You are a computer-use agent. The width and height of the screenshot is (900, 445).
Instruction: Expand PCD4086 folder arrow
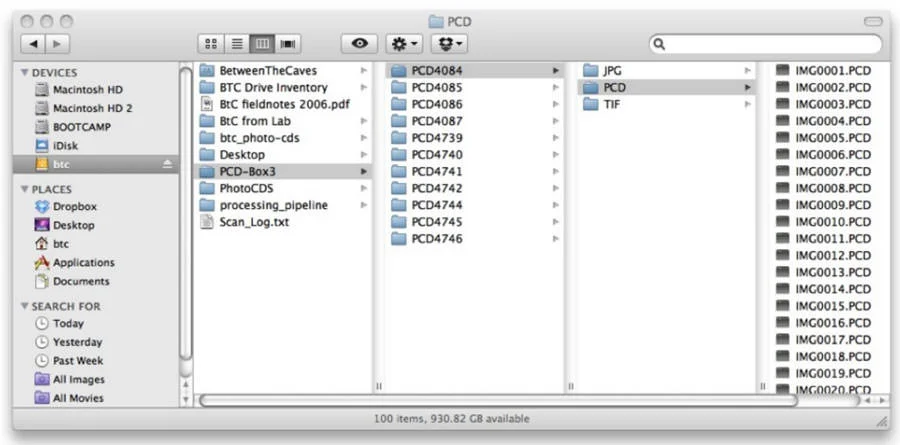tap(556, 104)
